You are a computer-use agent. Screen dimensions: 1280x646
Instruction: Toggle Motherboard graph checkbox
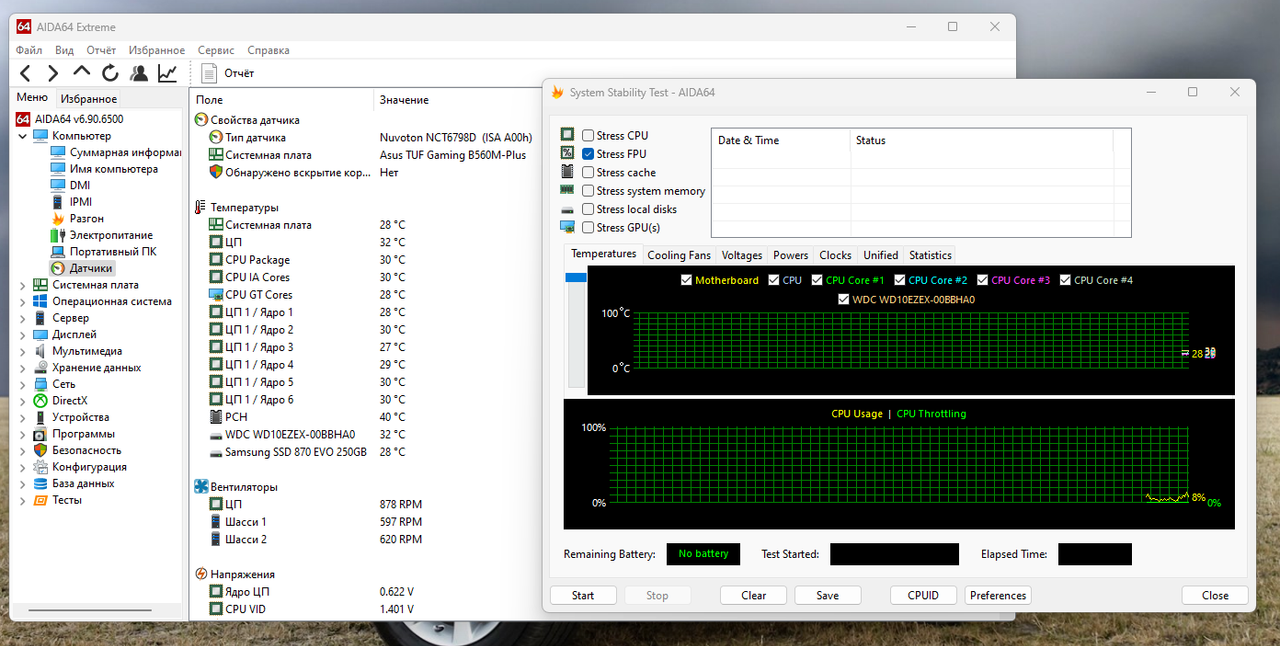686,280
